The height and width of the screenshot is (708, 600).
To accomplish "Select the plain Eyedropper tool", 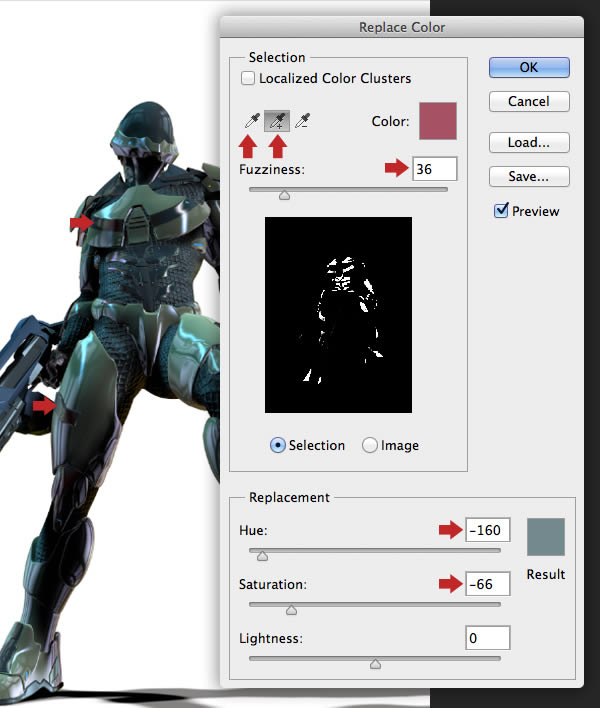I will (252, 121).
